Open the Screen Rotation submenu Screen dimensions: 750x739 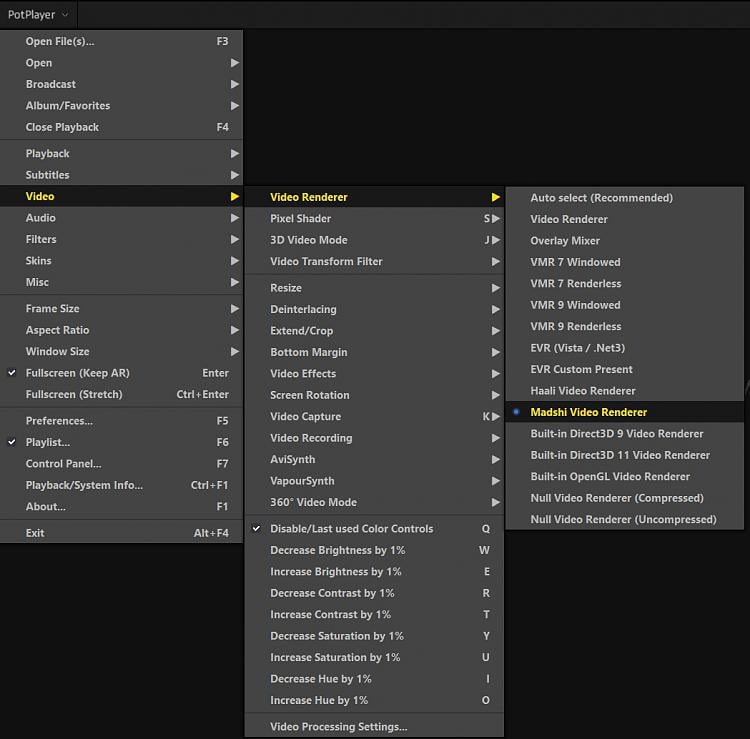pyautogui.click(x=375, y=395)
